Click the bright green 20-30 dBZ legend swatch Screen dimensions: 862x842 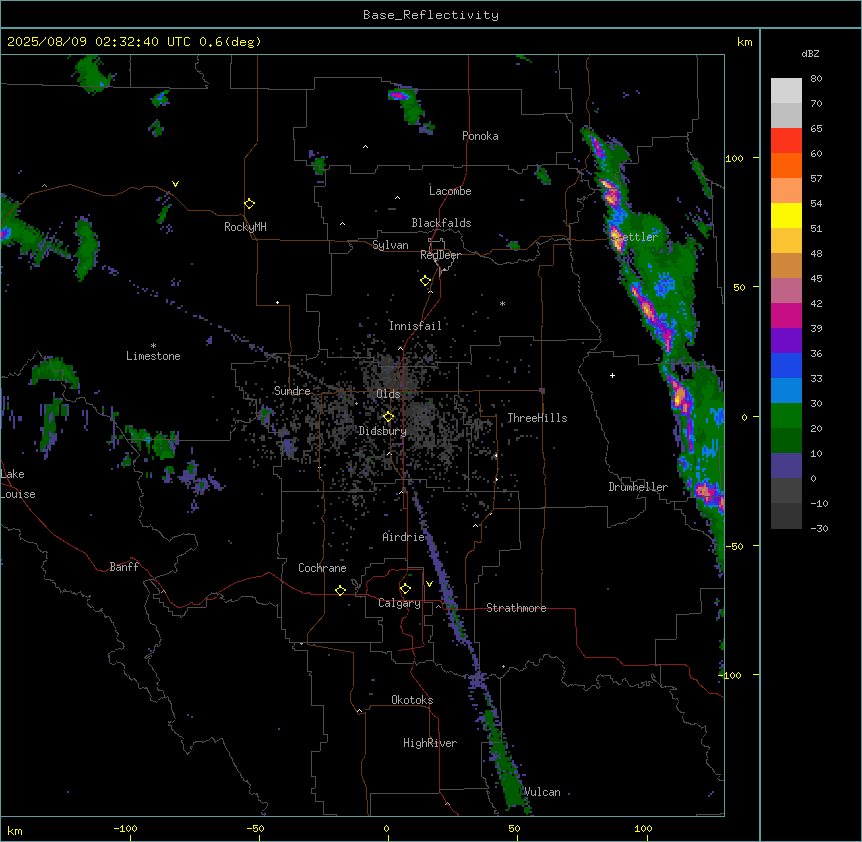(786, 416)
